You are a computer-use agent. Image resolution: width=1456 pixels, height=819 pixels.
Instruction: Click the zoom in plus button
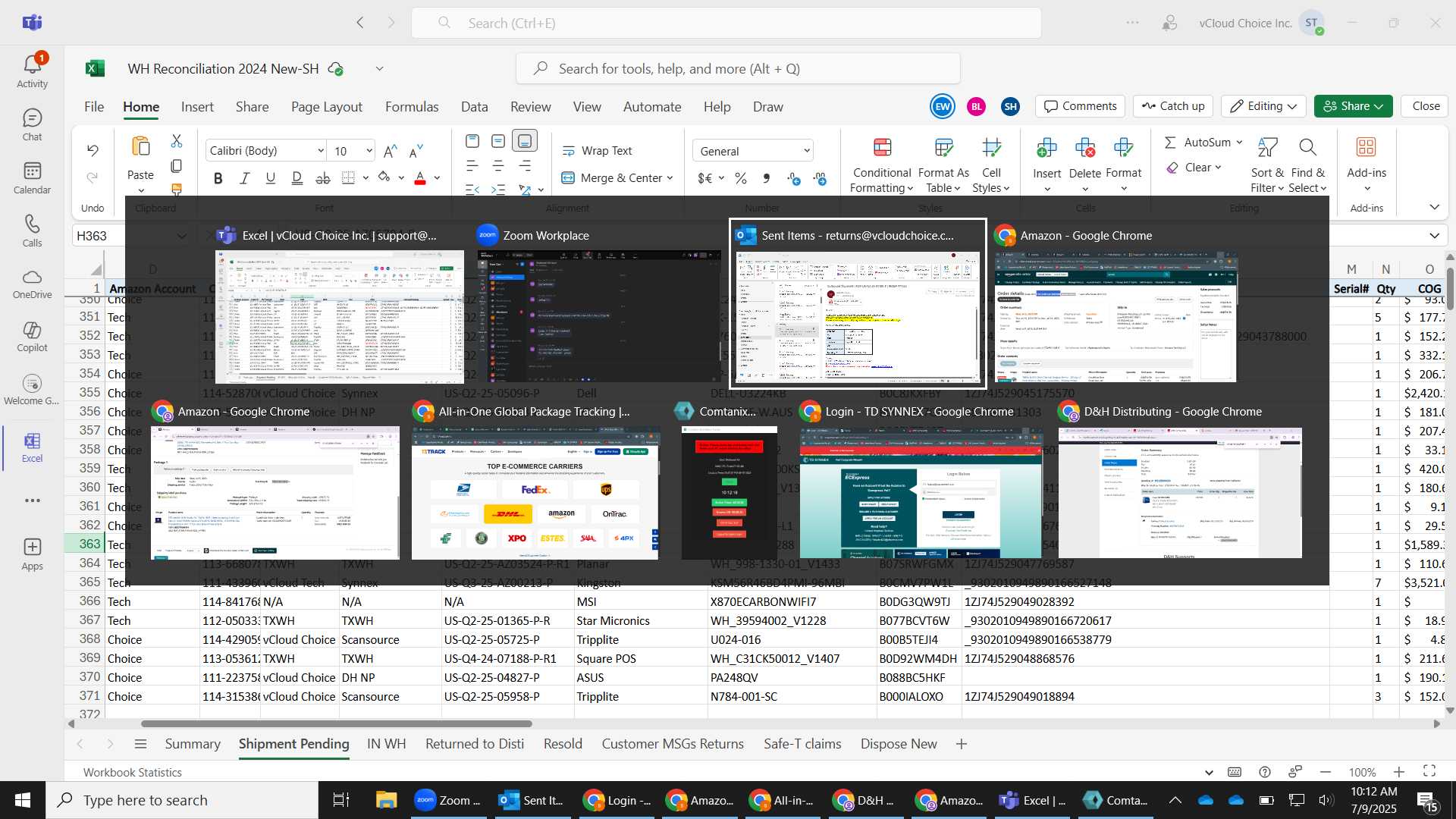[x=1399, y=772]
